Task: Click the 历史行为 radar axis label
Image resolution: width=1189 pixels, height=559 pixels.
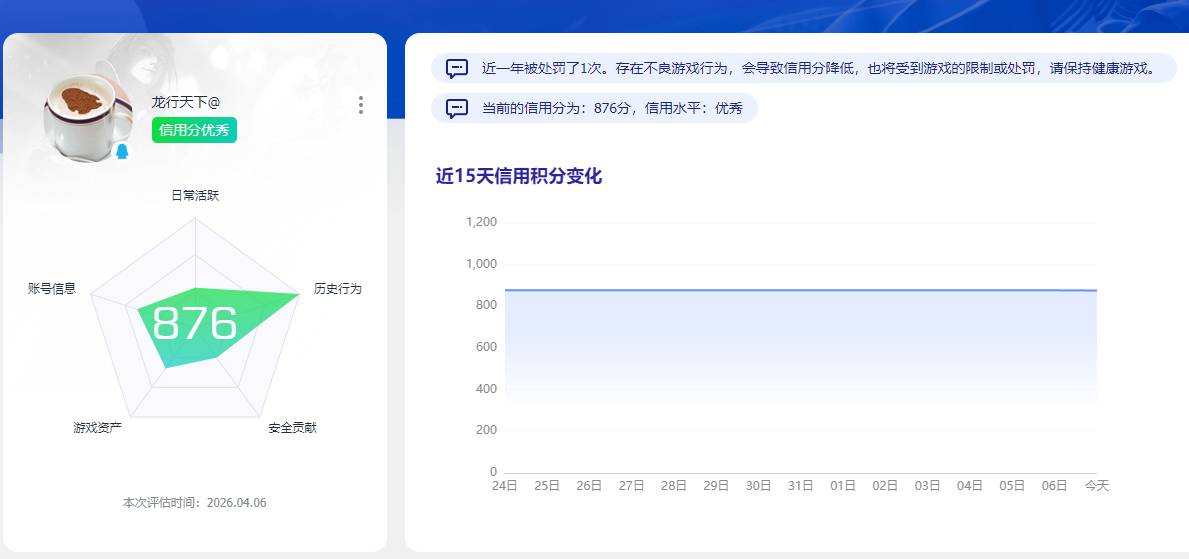Action: tap(337, 289)
